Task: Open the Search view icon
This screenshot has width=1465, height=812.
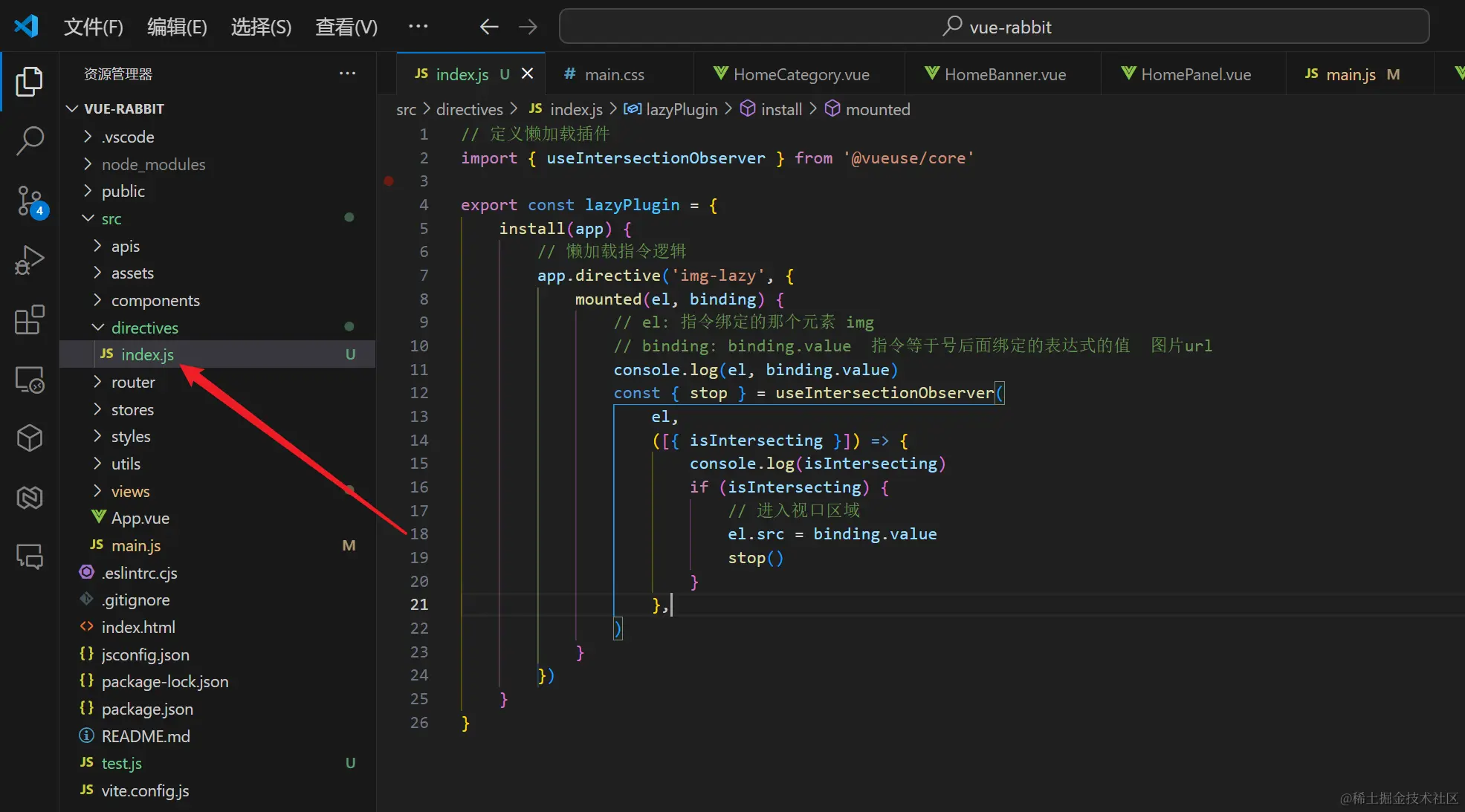Action: pos(29,140)
